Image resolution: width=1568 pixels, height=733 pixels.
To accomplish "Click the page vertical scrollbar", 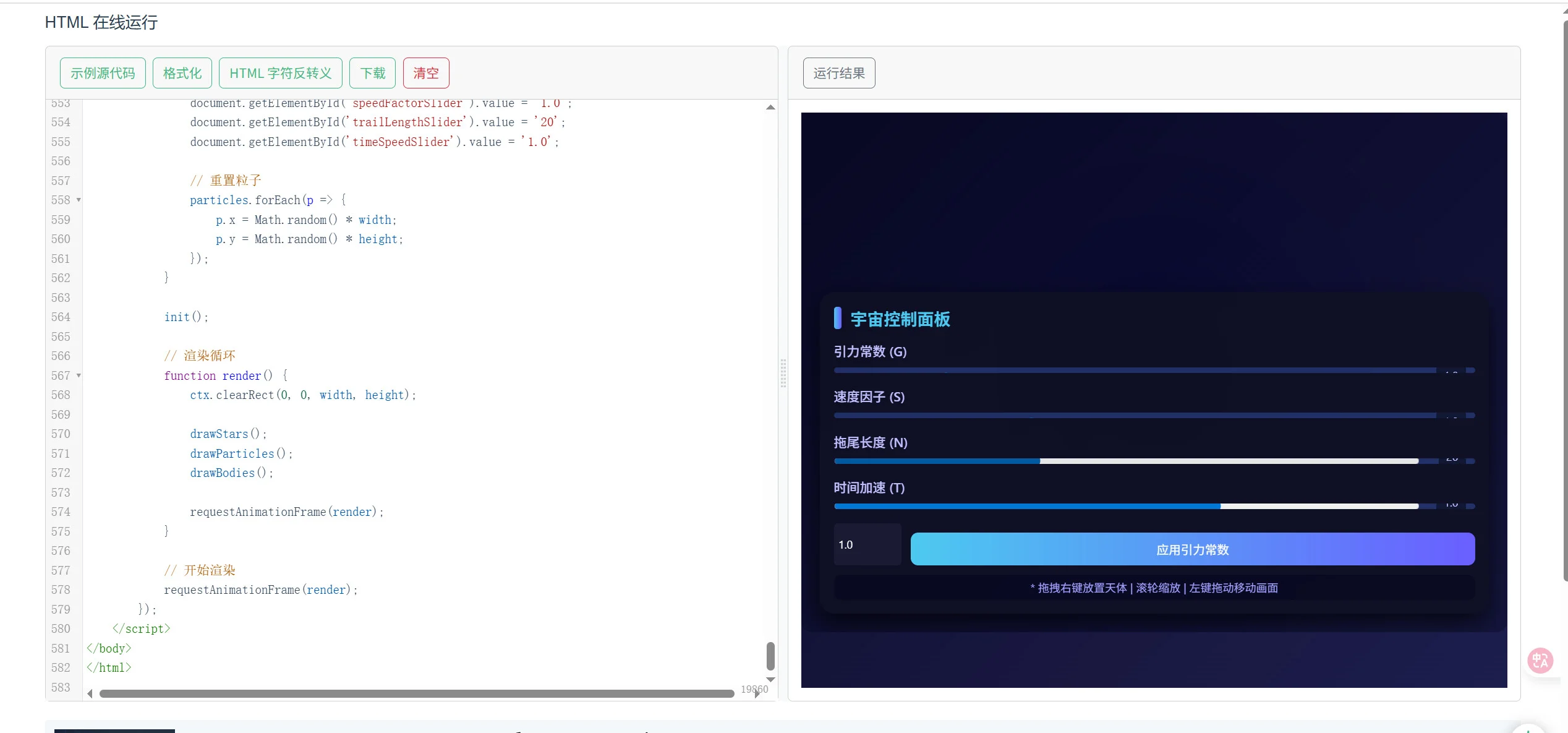I will [x=1565, y=301].
